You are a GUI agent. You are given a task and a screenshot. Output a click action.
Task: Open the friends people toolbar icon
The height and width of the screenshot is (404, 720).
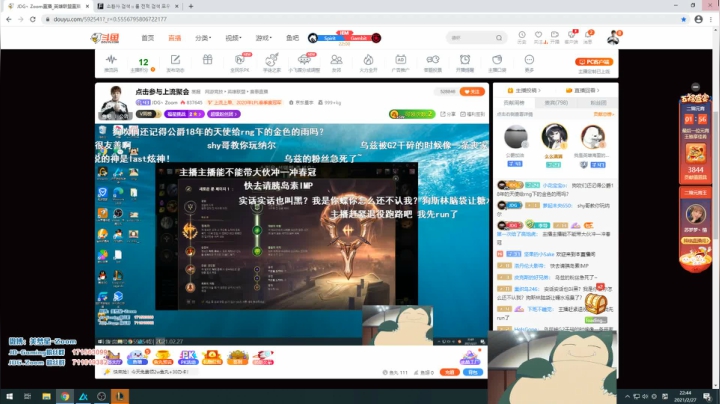336,62
